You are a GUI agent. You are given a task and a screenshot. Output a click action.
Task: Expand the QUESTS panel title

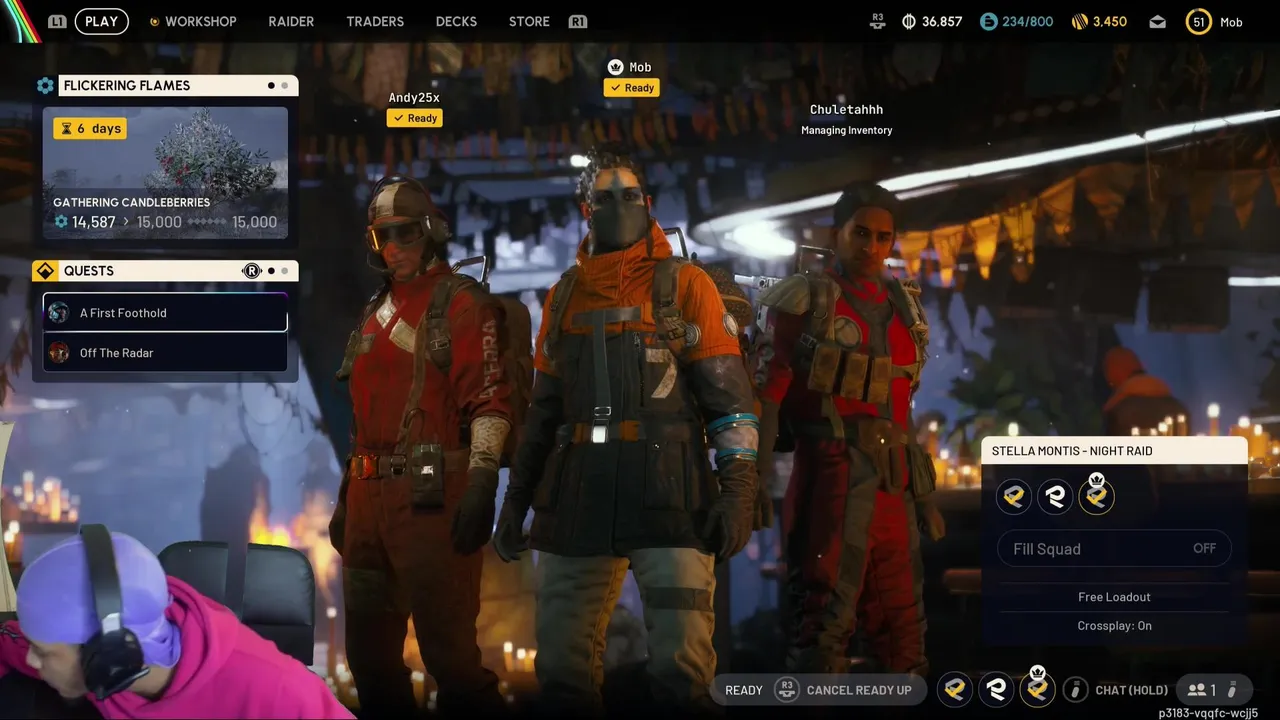pos(89,271)
